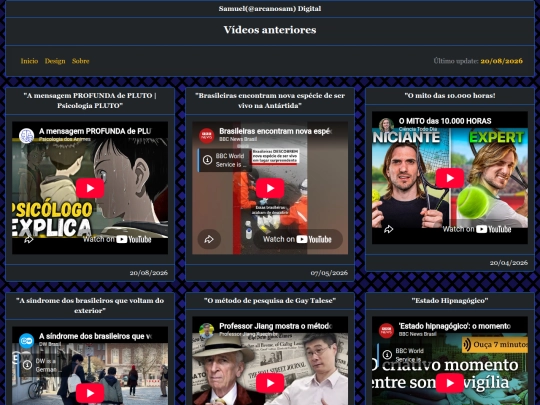
Task: Click info icon on BBC World Service notice, Antártida video
Action: point(207,160)
